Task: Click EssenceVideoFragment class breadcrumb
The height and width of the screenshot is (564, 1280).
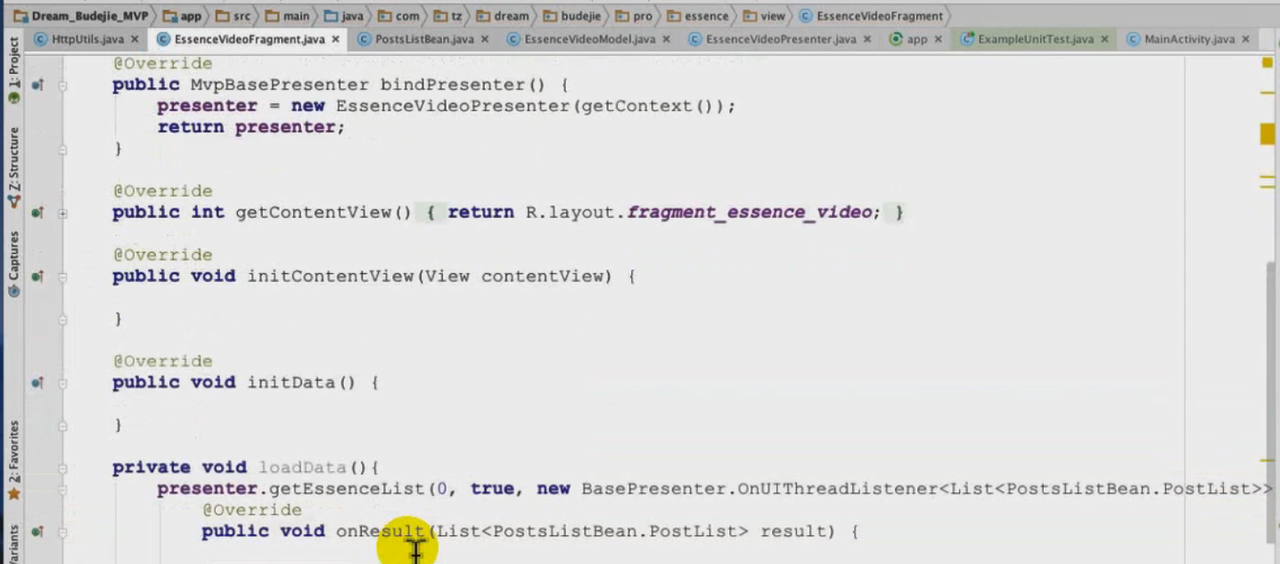Action: point(870,16)
